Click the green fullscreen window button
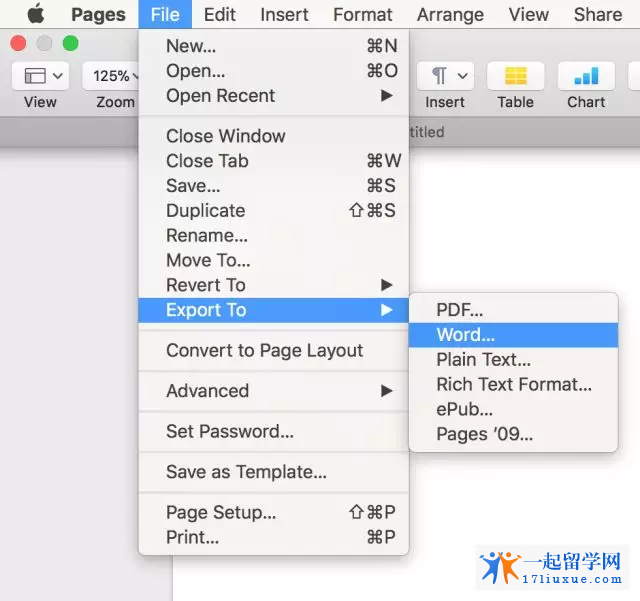 point(70,43)
